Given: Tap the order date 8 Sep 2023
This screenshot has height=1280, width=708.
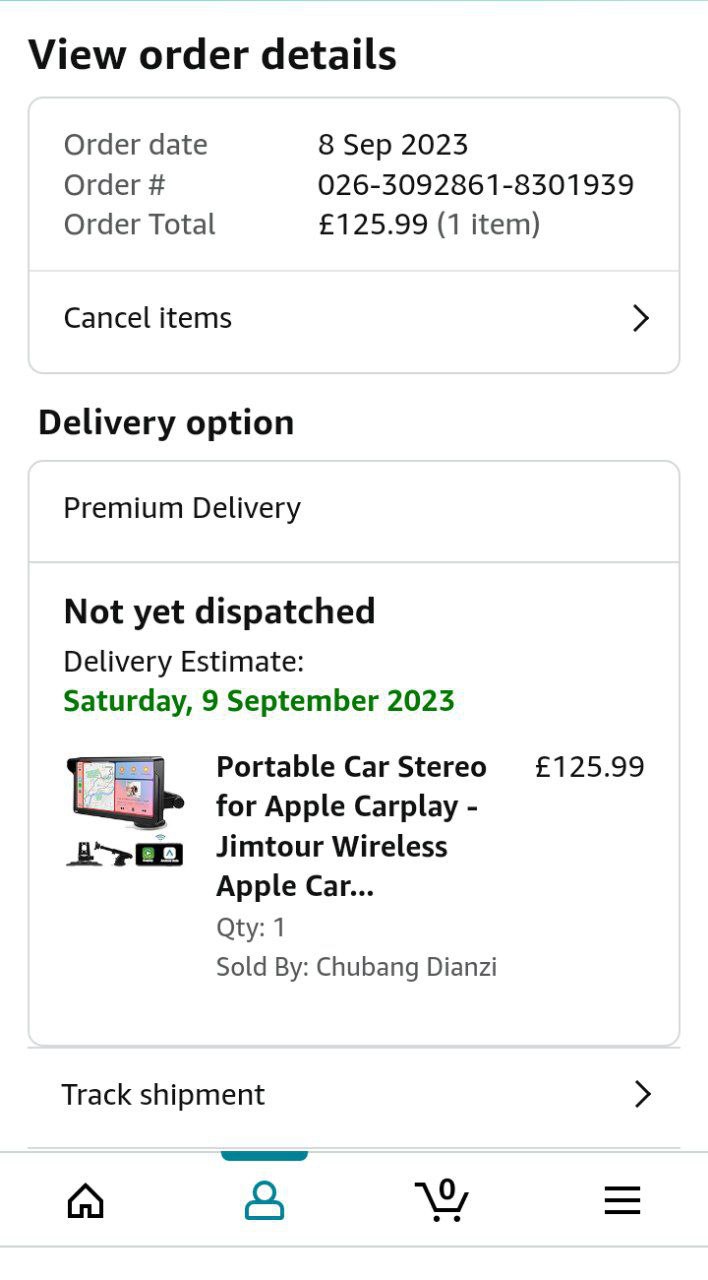Looking at the screenshot, I should click(393, 145).
